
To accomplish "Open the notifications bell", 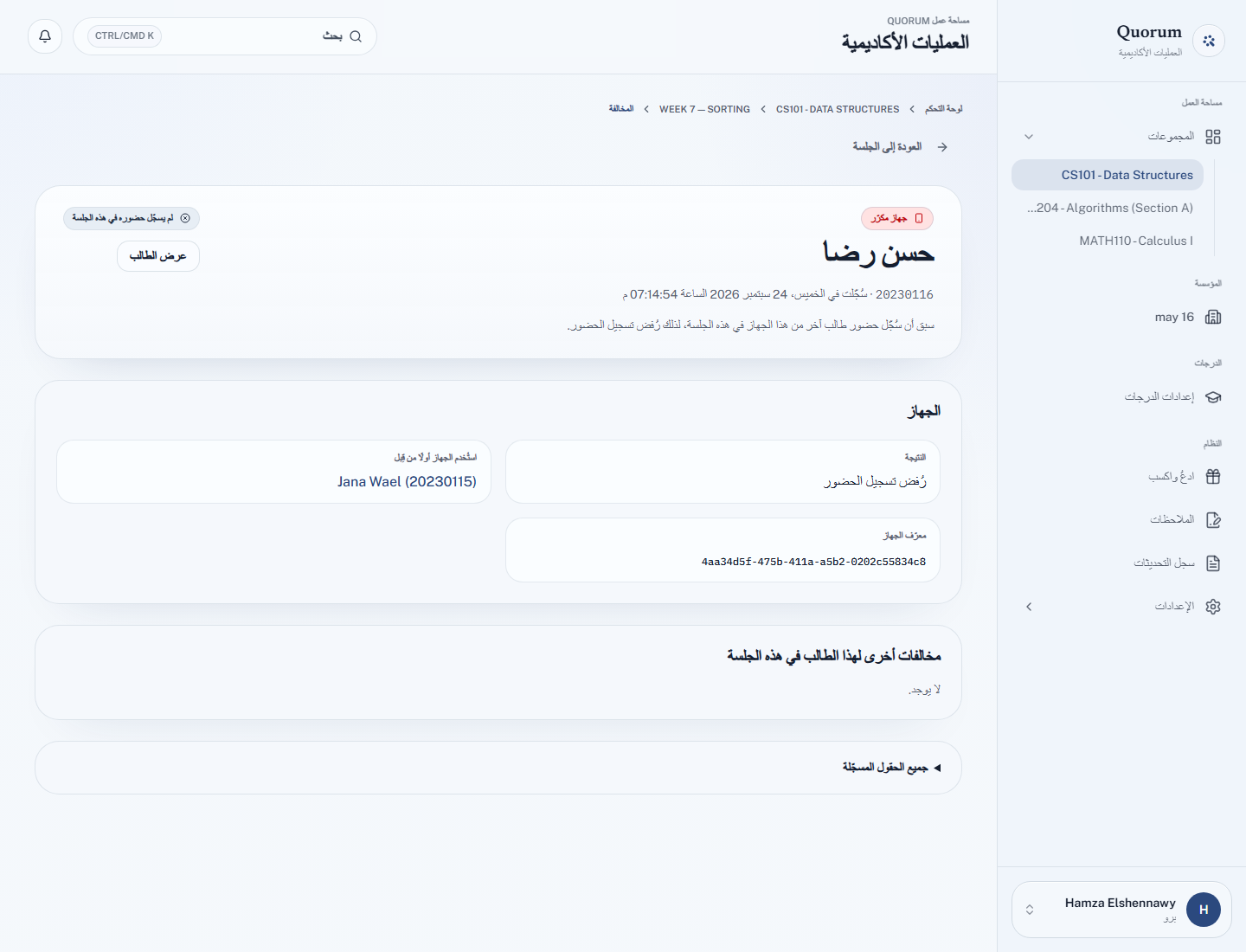I will pos(45,36).
